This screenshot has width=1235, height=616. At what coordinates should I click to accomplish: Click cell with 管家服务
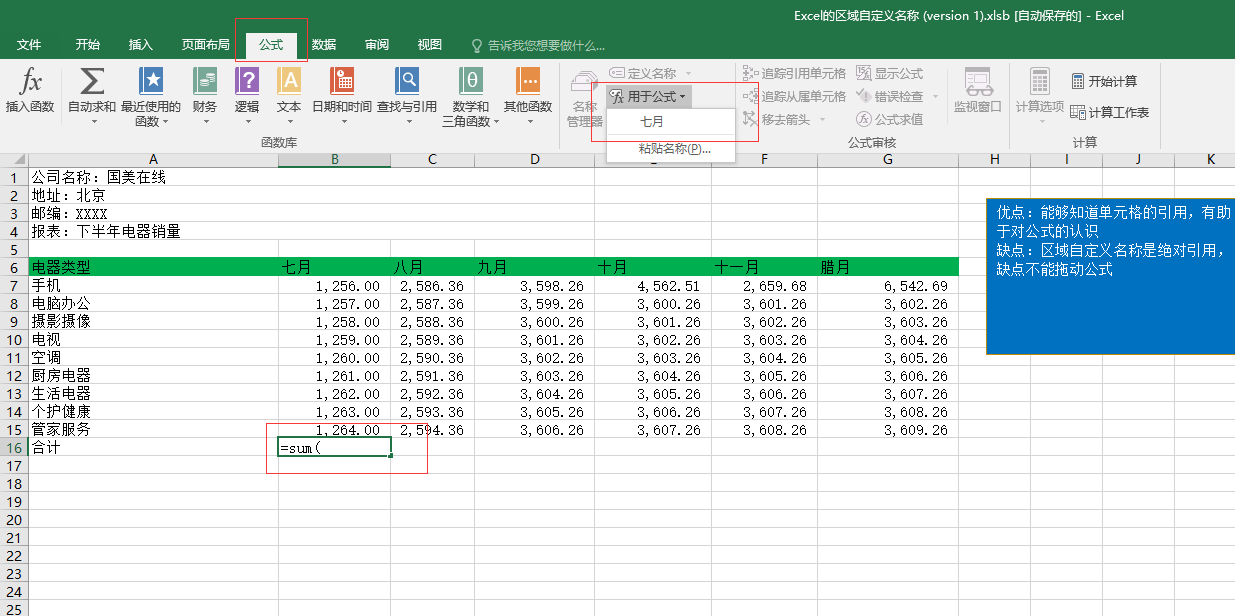point(154,430)
